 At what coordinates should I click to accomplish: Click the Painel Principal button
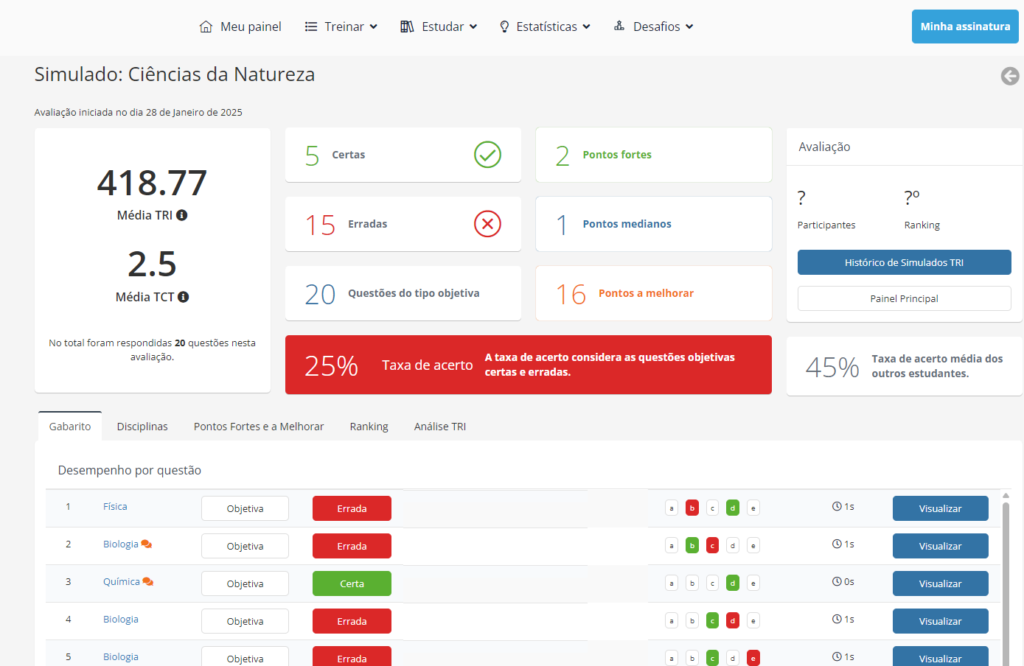904,298
